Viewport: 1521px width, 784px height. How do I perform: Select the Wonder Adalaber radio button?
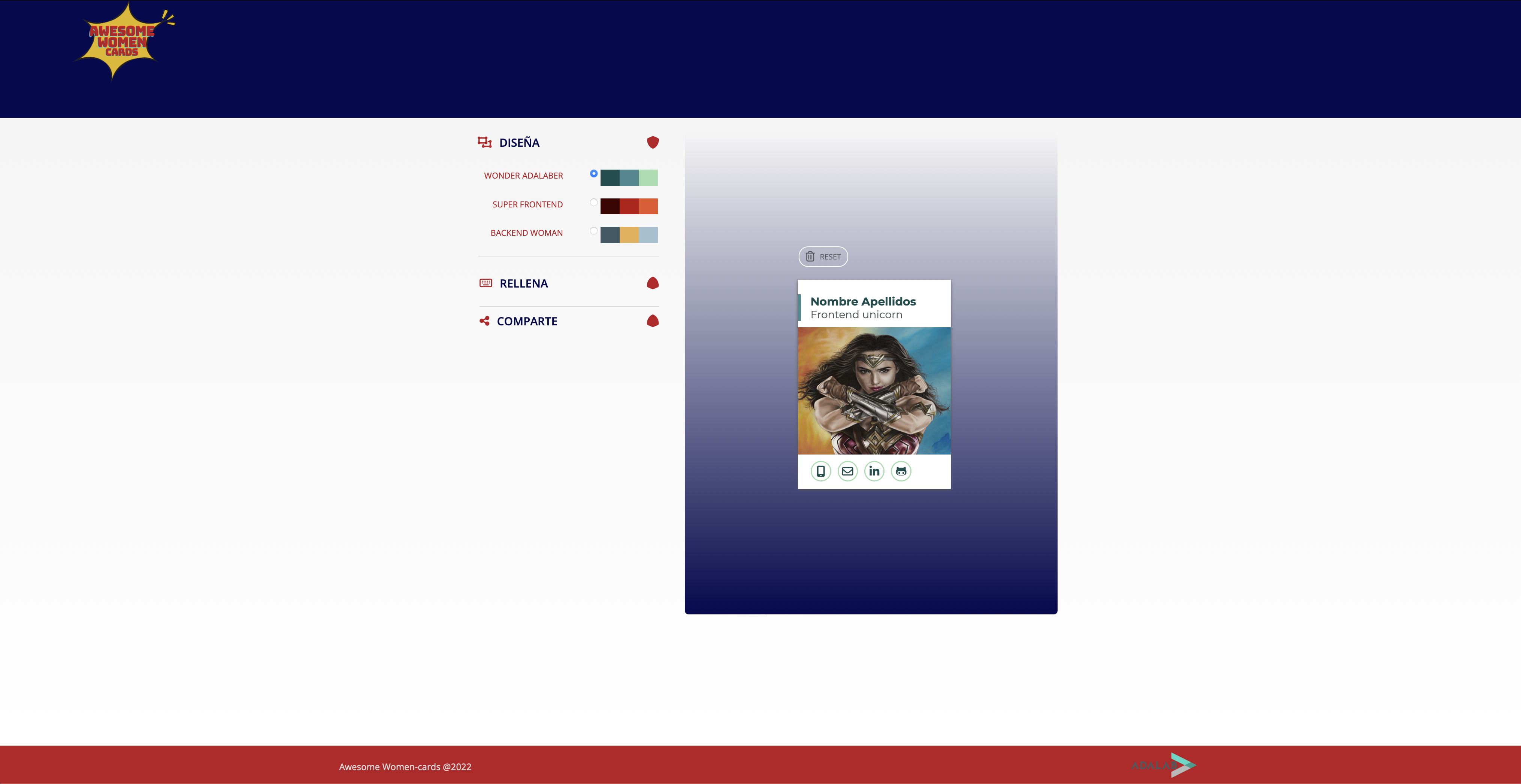click(593, 173)
